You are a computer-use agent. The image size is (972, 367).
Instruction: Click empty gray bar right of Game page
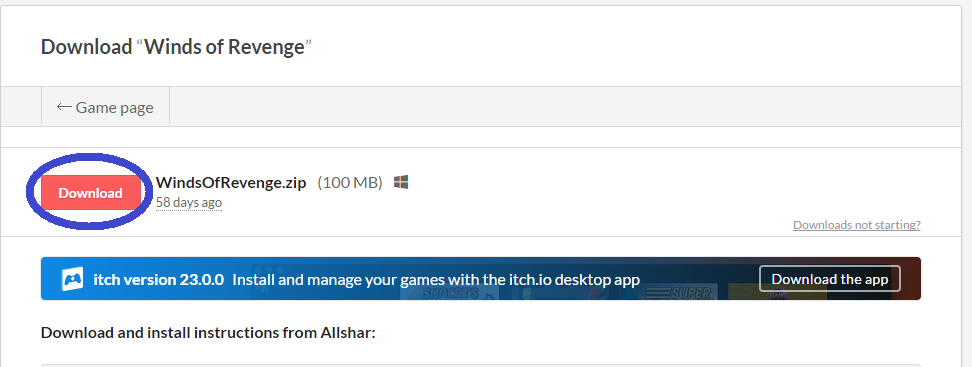565,107
